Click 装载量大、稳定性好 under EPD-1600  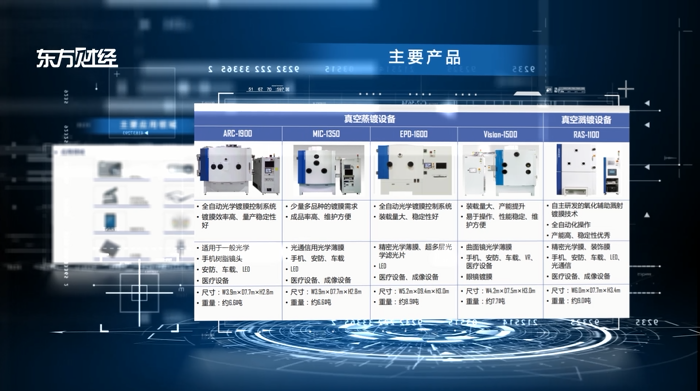(x=408, y=216)
